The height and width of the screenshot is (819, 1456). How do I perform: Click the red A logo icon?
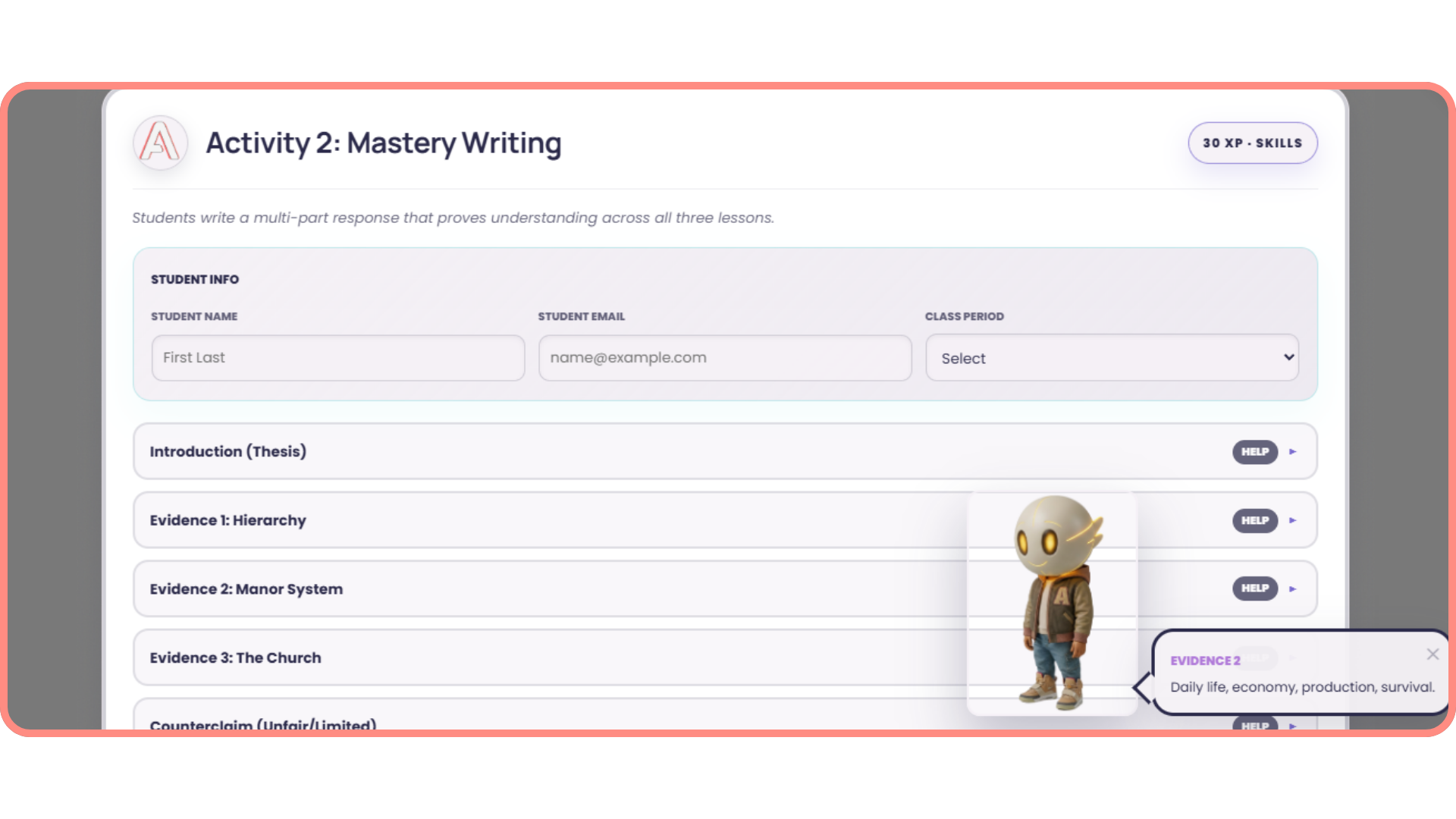point(160,143)
